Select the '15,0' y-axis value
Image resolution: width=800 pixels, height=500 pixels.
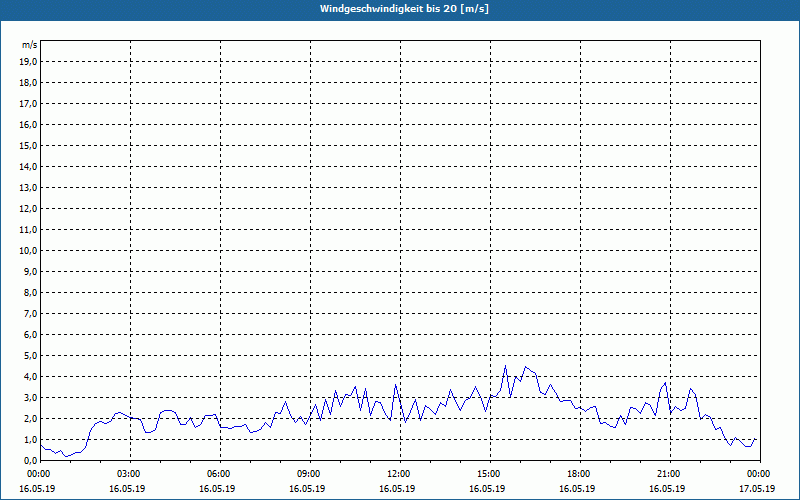coord(28,145)
